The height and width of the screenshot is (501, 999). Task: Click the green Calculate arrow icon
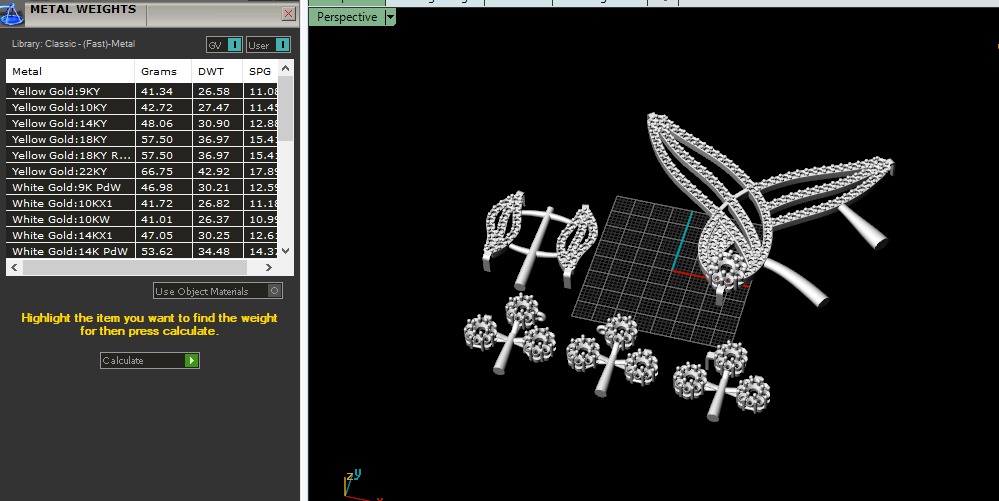point(190,360)
